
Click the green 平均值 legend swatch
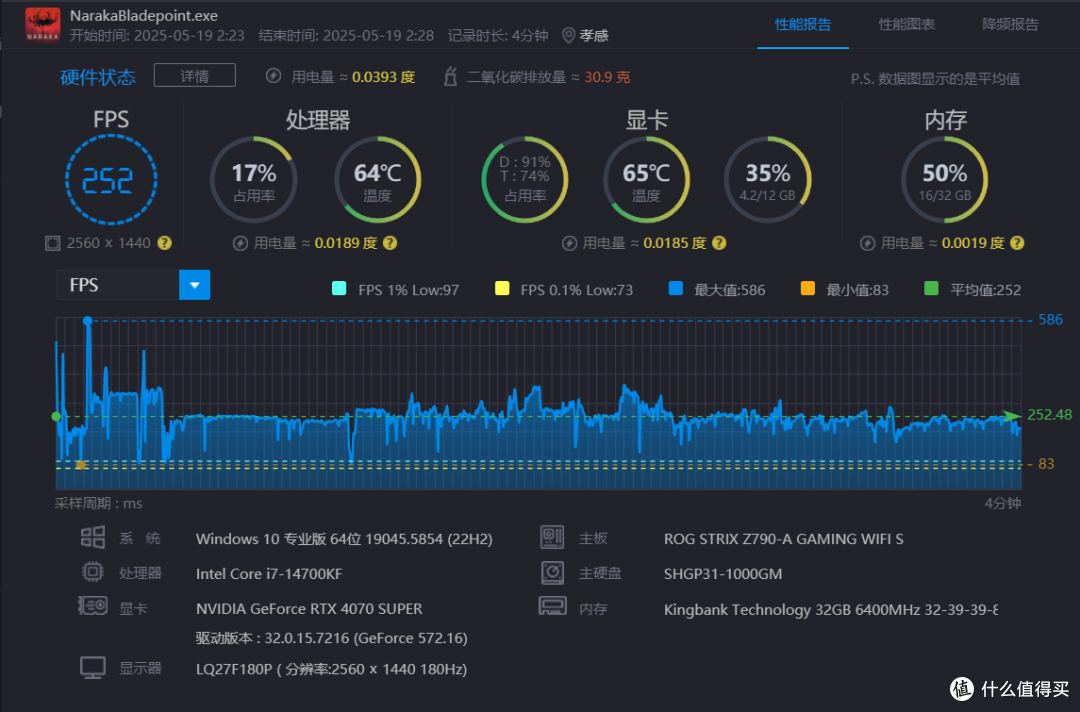[x=931, y=289]
